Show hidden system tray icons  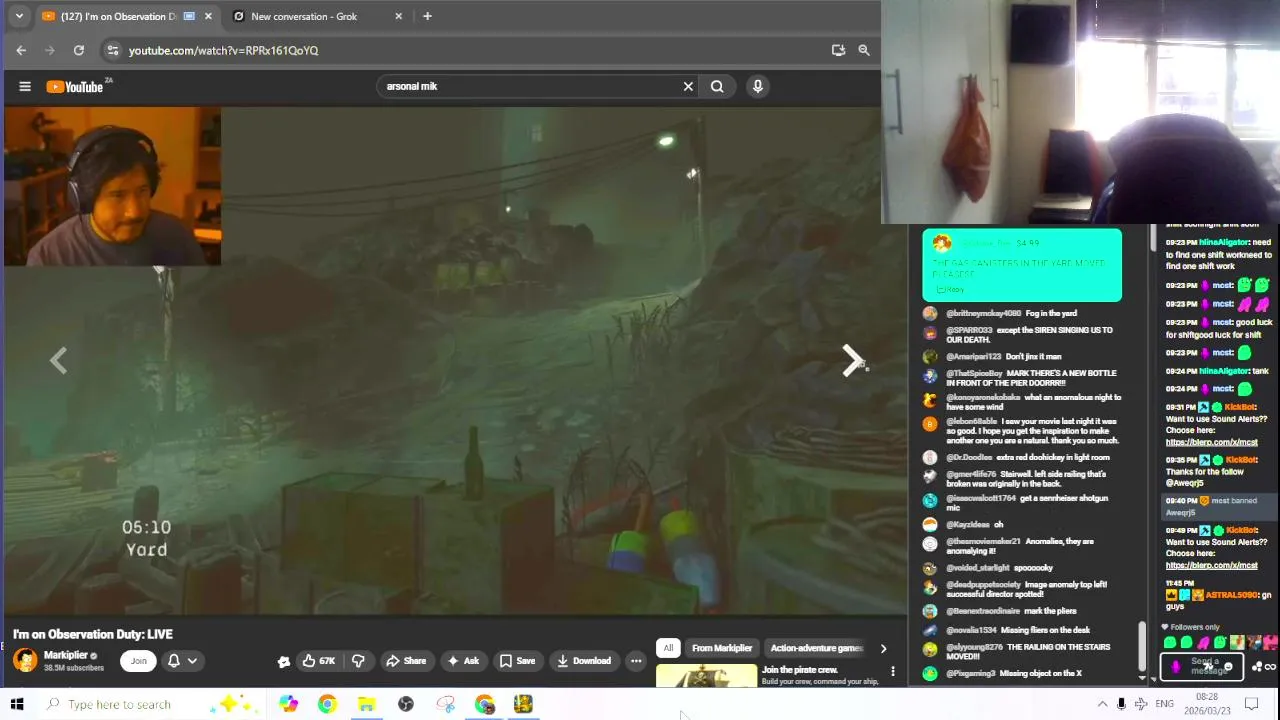pyautogui.click(x=1102, y=705)
